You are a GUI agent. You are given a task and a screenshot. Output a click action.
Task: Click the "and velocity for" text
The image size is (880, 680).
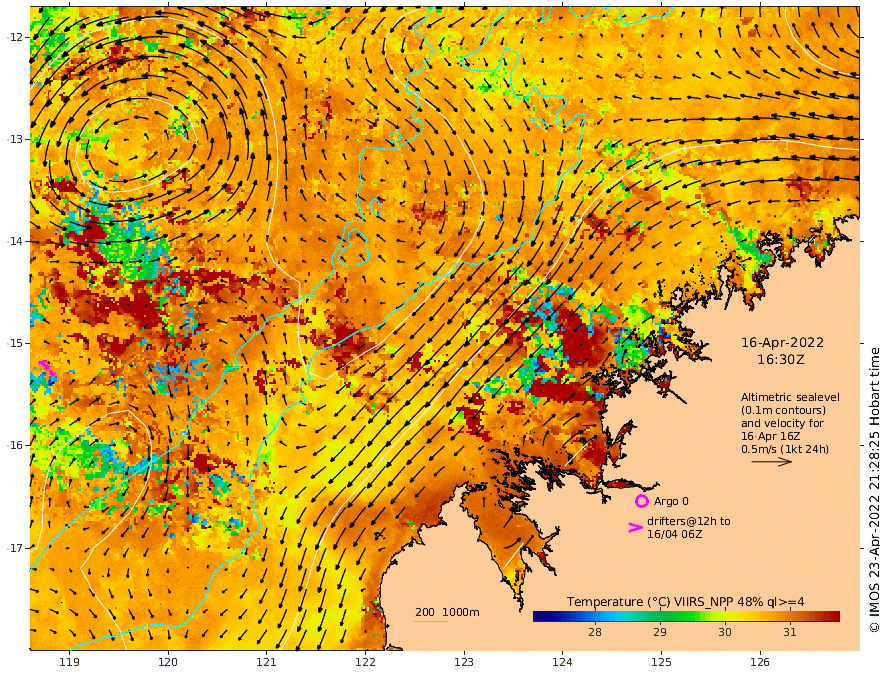click(x=782, y=423)
